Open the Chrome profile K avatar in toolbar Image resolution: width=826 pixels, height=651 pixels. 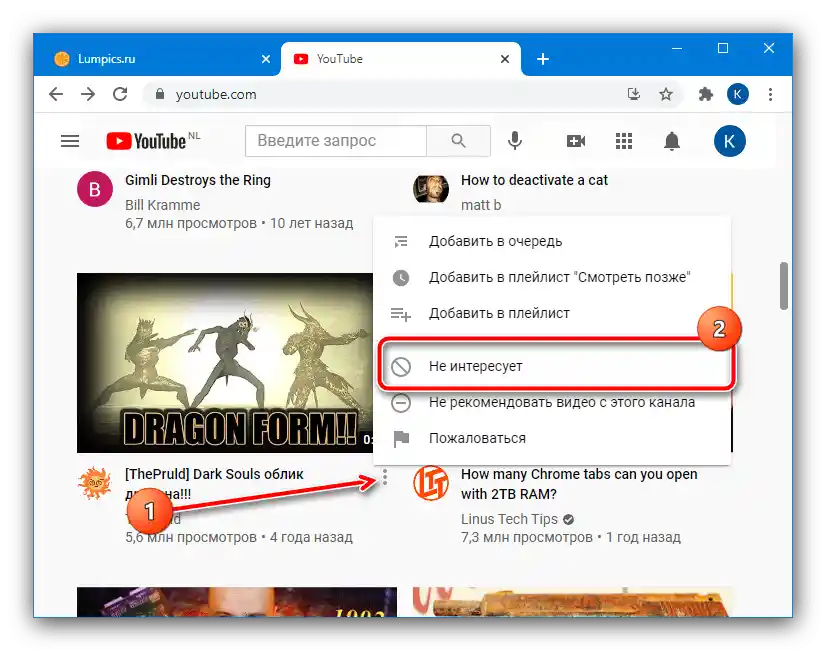[738, 94]
